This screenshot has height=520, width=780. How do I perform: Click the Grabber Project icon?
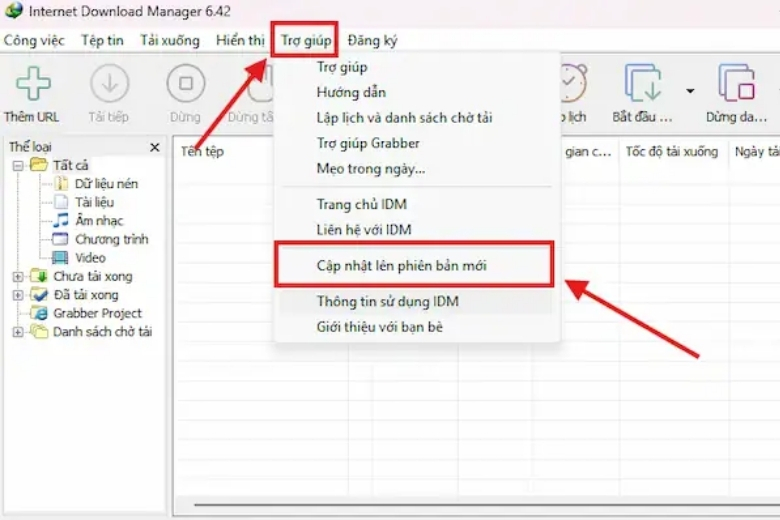pyautogui.click(x=38, y=313)
